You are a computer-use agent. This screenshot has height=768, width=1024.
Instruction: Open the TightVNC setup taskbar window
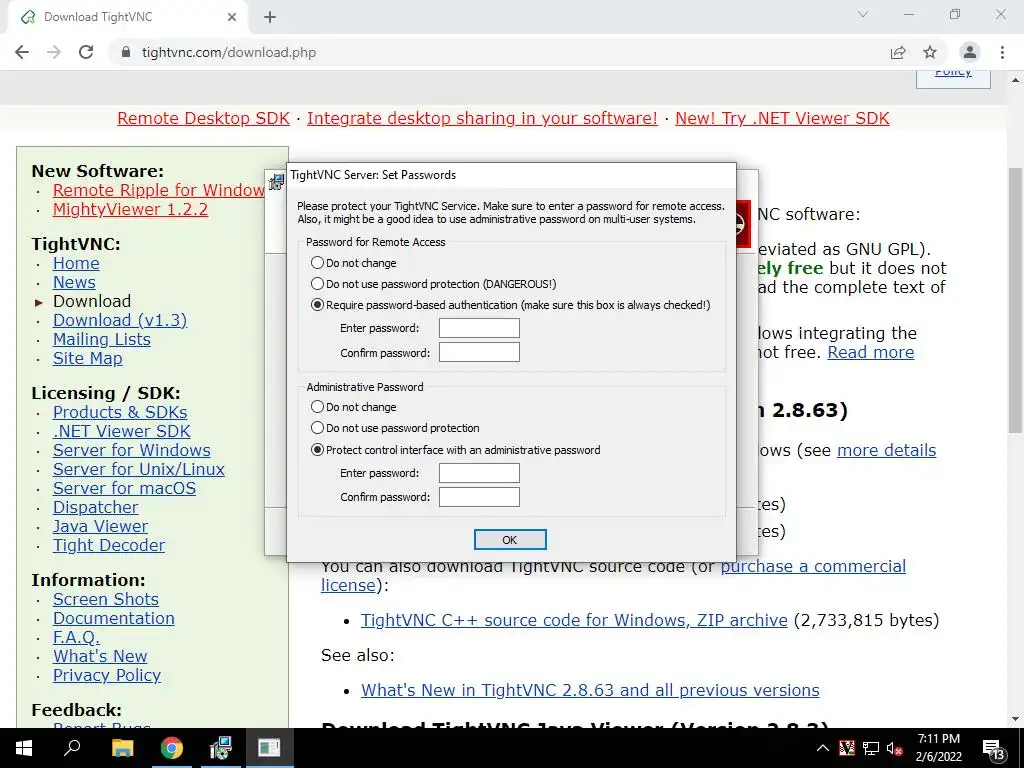coord(270,748)
